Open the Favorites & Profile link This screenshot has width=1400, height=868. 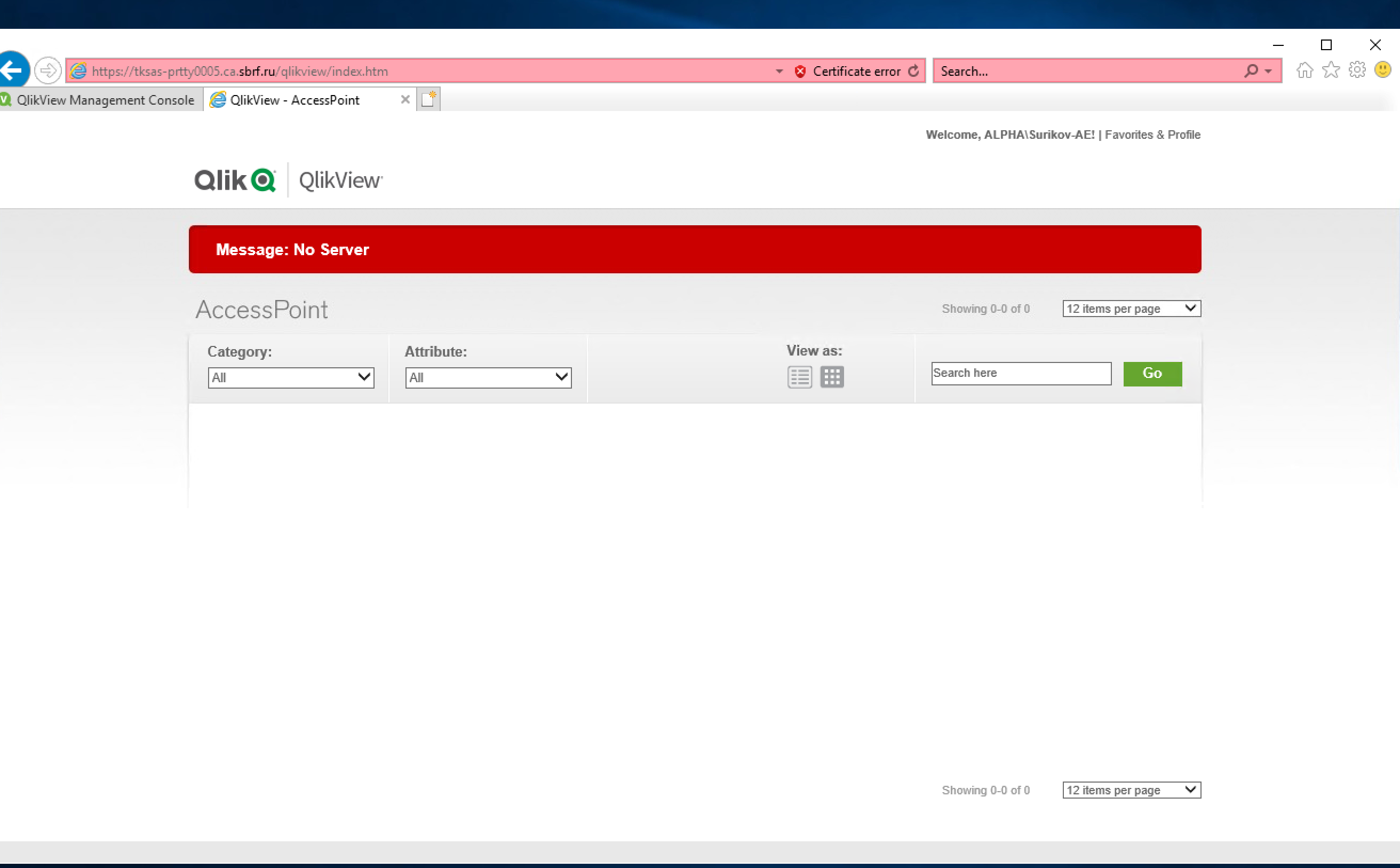pos(1152,135)
